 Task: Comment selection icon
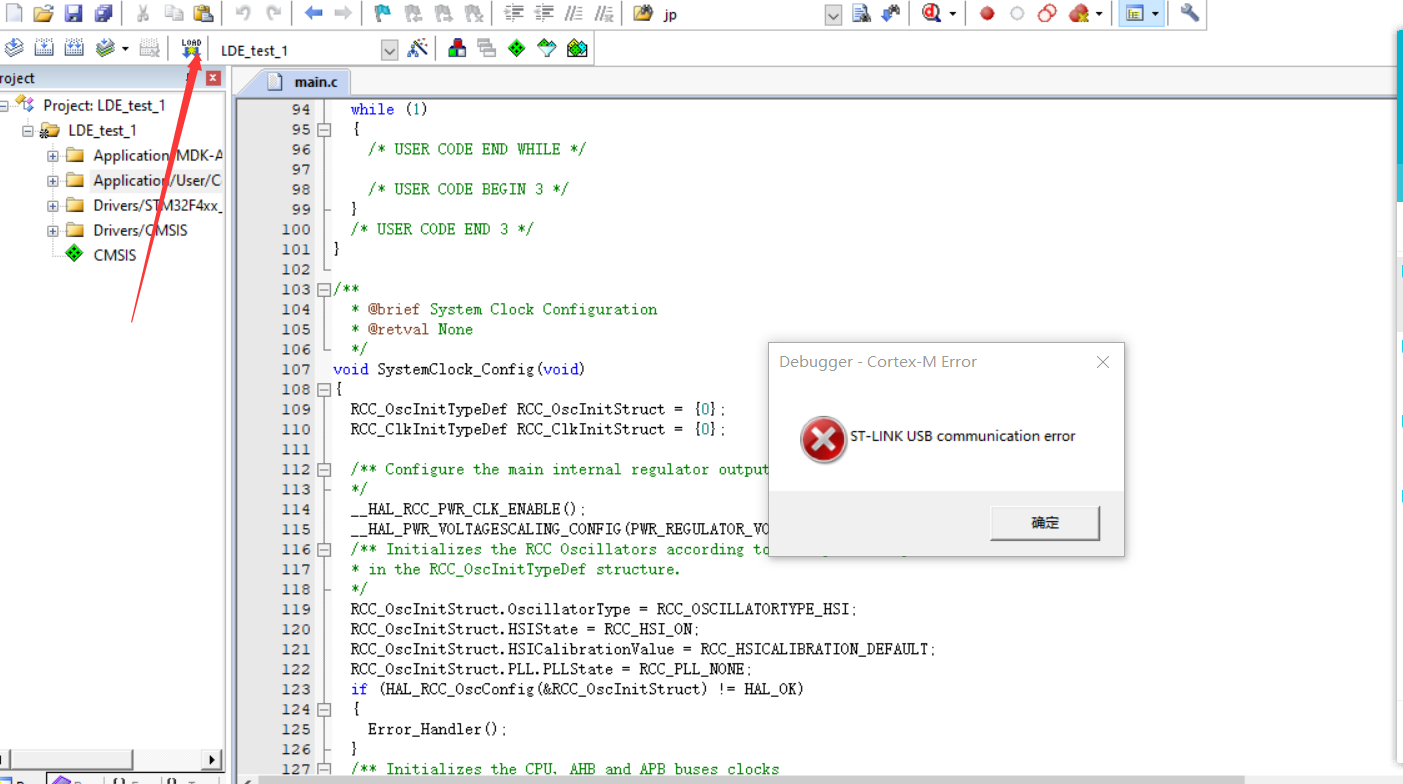pos(574,13)
